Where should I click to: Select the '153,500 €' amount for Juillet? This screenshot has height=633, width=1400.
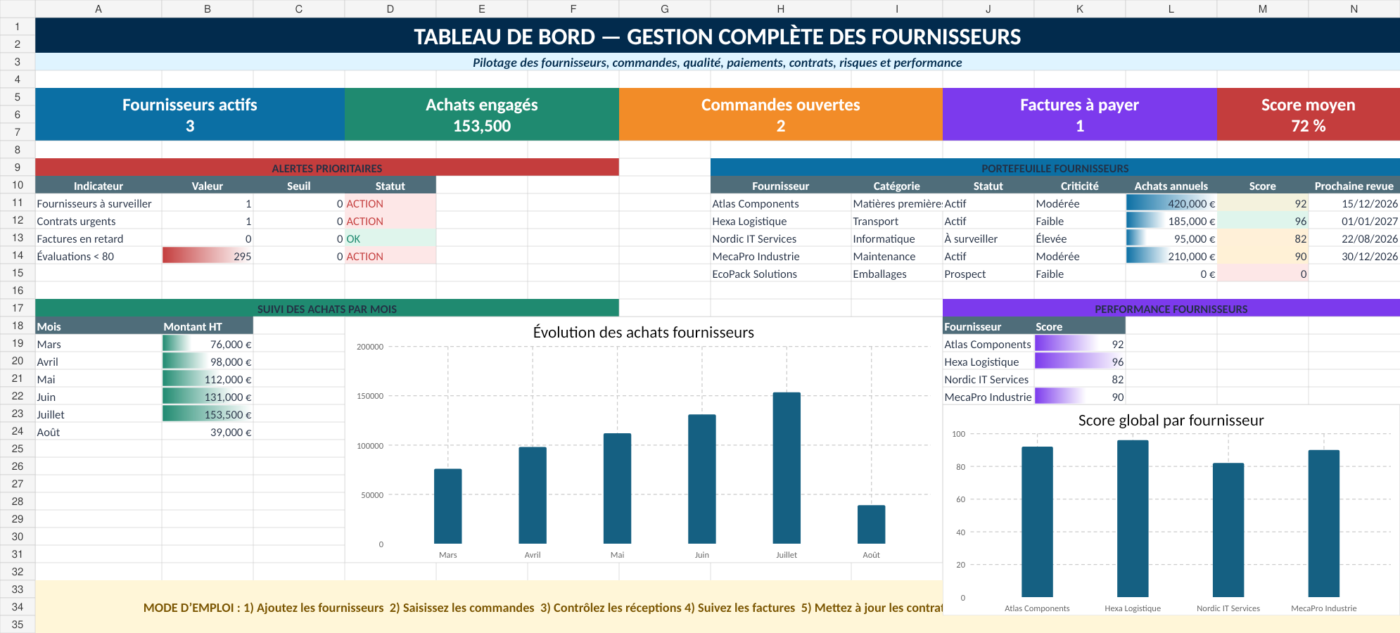tap(207, 414)
